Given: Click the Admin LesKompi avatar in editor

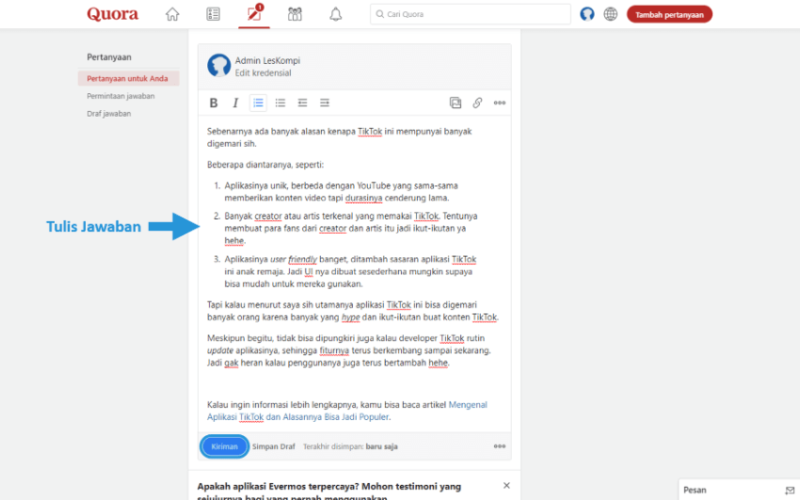Looking at the screenshot, I should point(219,66).
